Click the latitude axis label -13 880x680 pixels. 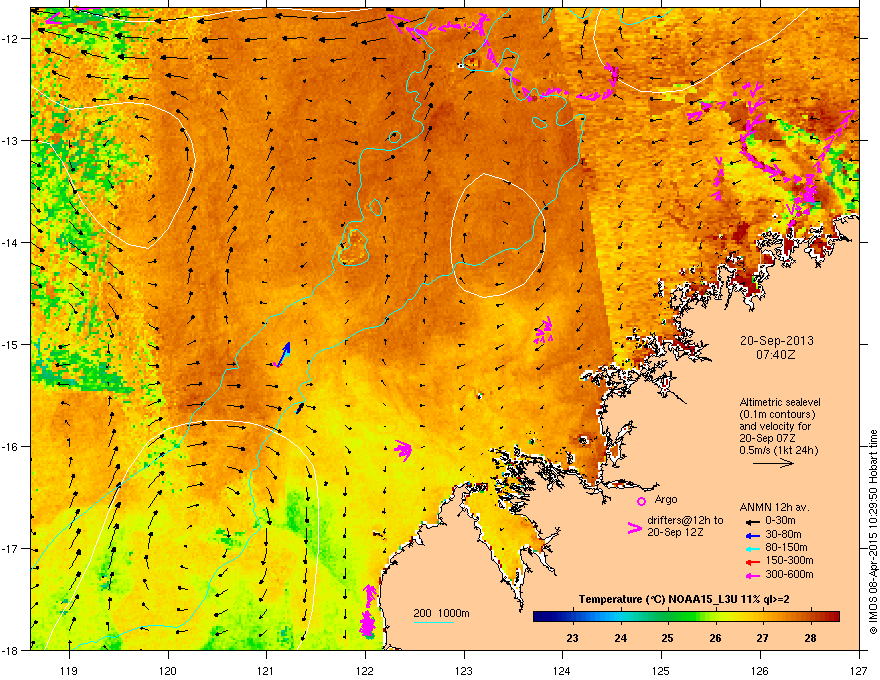11,141
